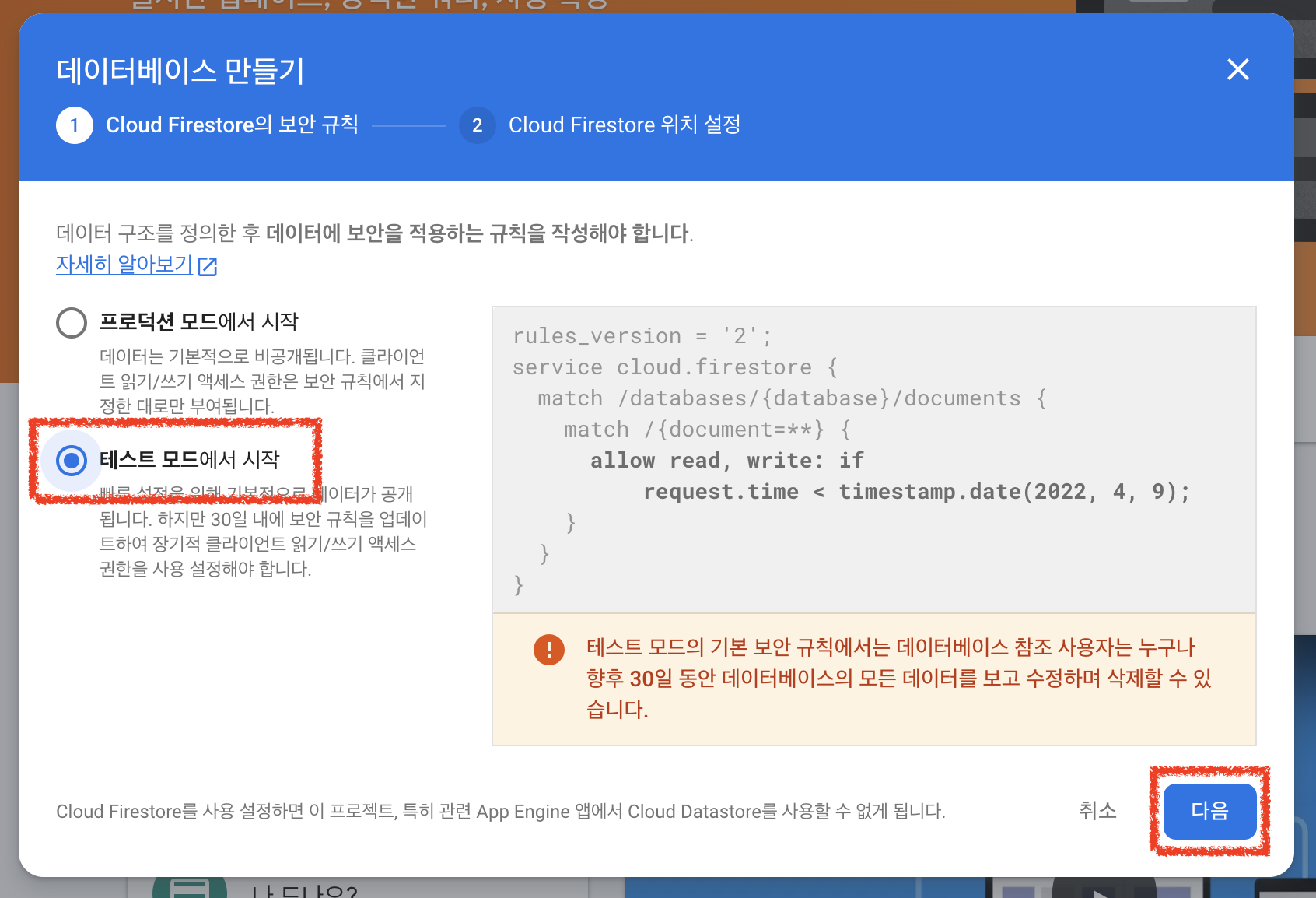1316x898 pixels.
Task: Click the test mode 30-day description paragraph
Action: click(263, 531)
